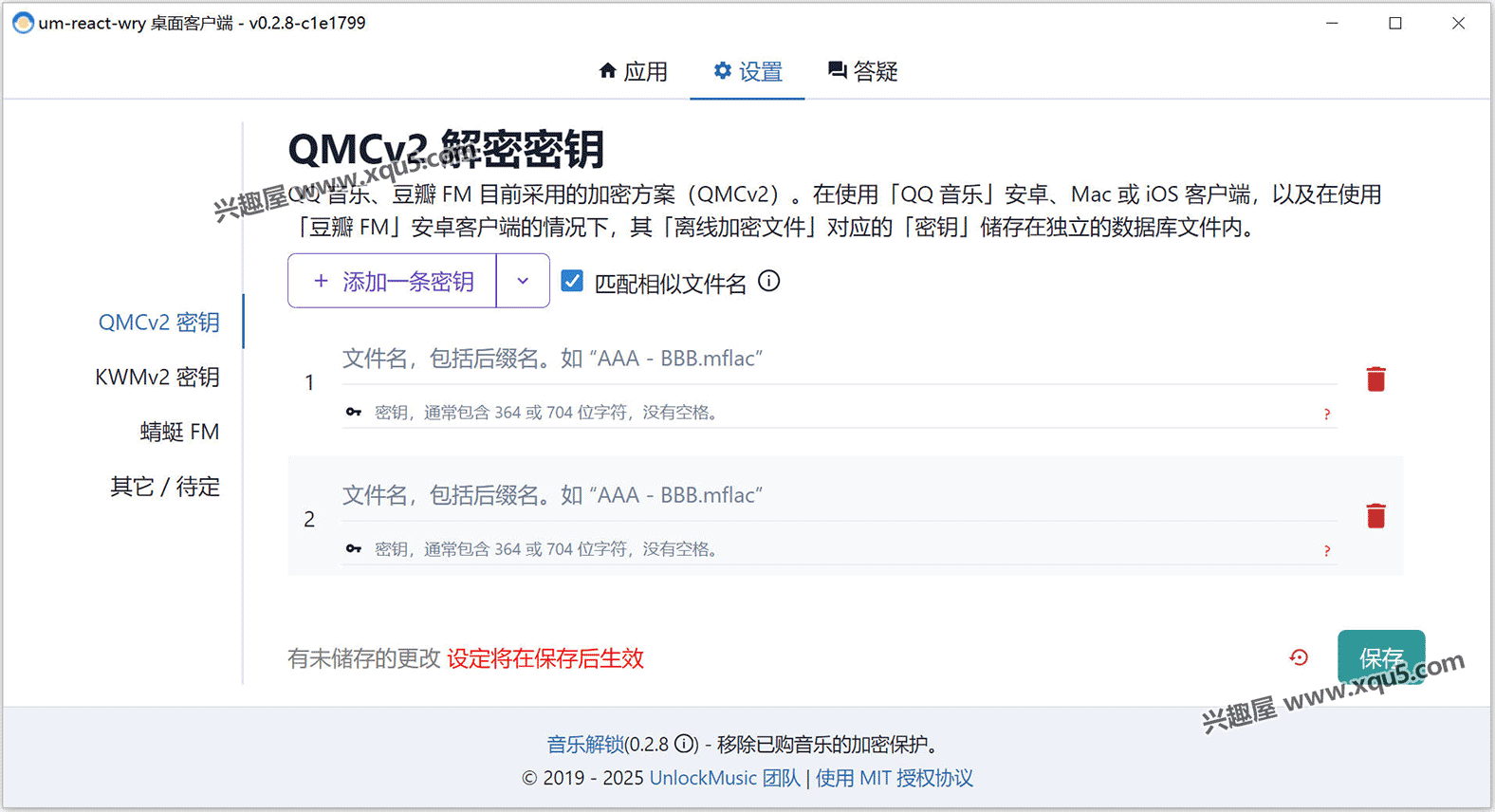Select KWMv2 密钥 in sidebar
Screen dimensions: 1495x812
click(157, 378)
